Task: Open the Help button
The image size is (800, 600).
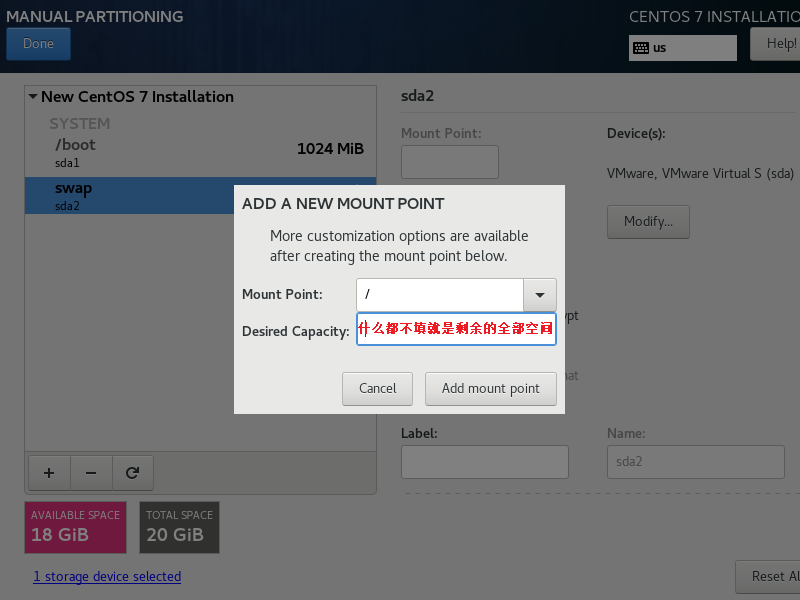Action: (x=778, y=44)
